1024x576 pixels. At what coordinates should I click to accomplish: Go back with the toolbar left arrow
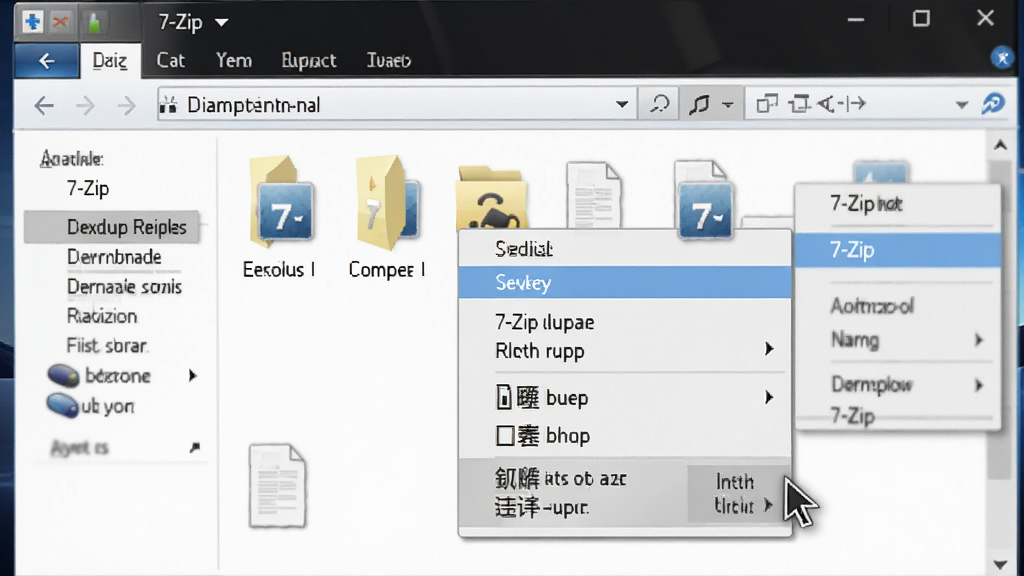pyautogui.click(x=44, y=105)
